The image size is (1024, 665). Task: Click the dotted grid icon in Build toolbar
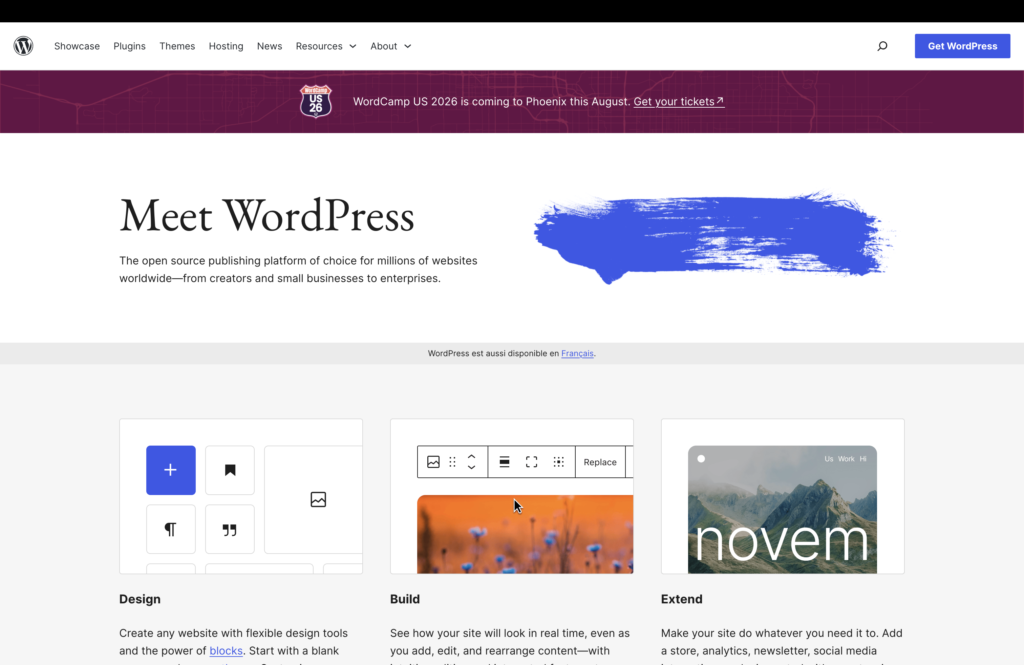point(558,462)
